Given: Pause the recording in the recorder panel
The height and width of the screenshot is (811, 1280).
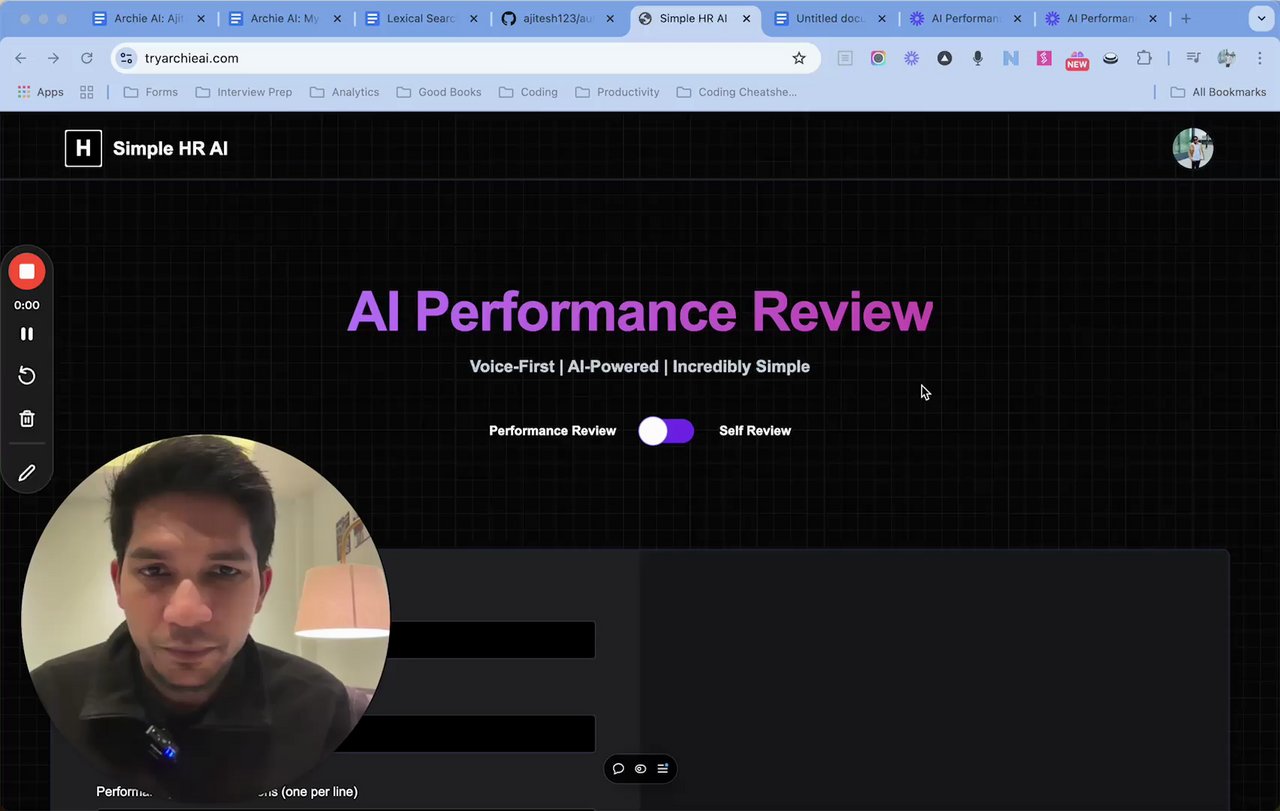Looking at the screenshot, I should 27,334.
